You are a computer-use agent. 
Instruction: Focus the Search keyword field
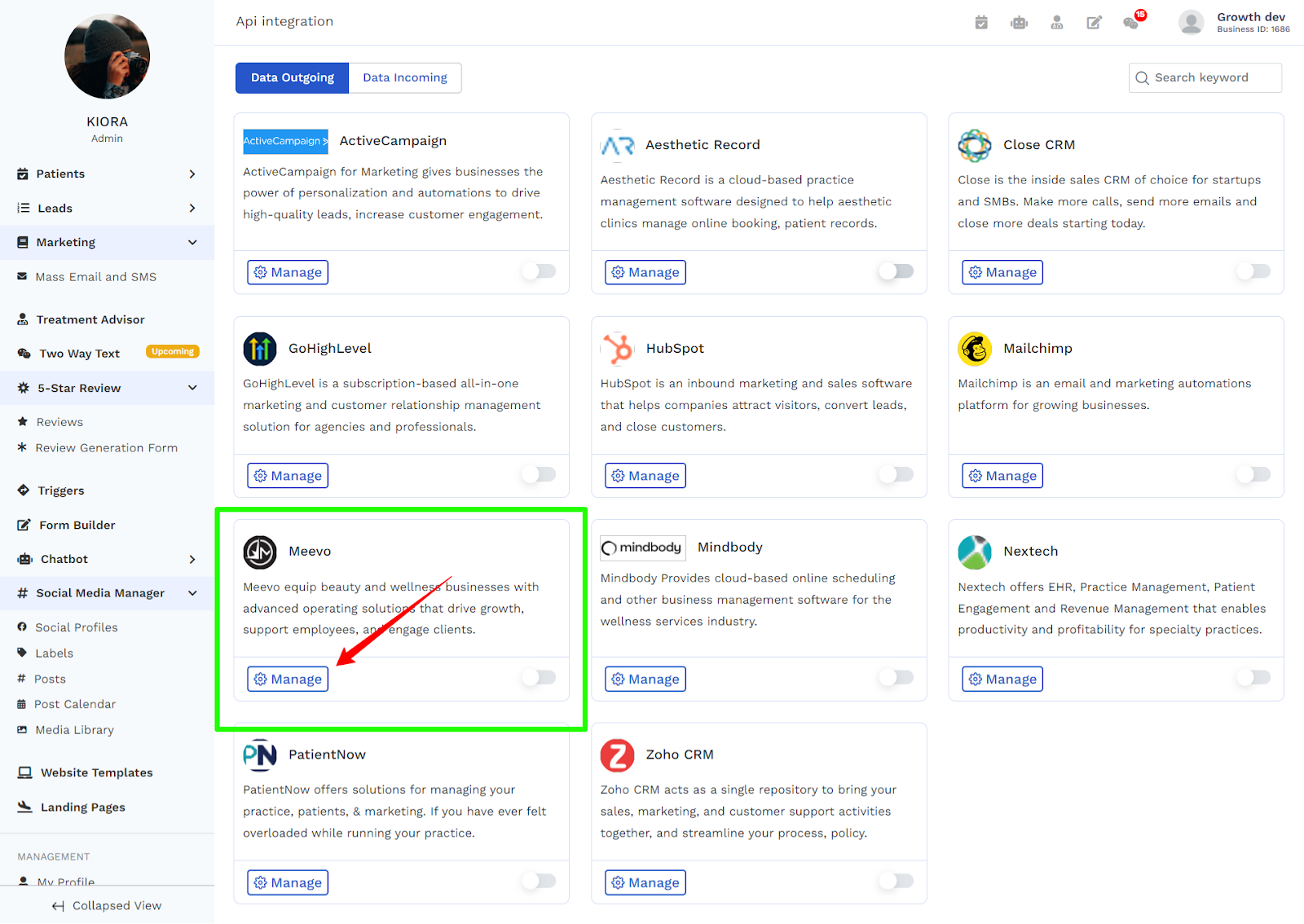click(x=1205, y=77)
